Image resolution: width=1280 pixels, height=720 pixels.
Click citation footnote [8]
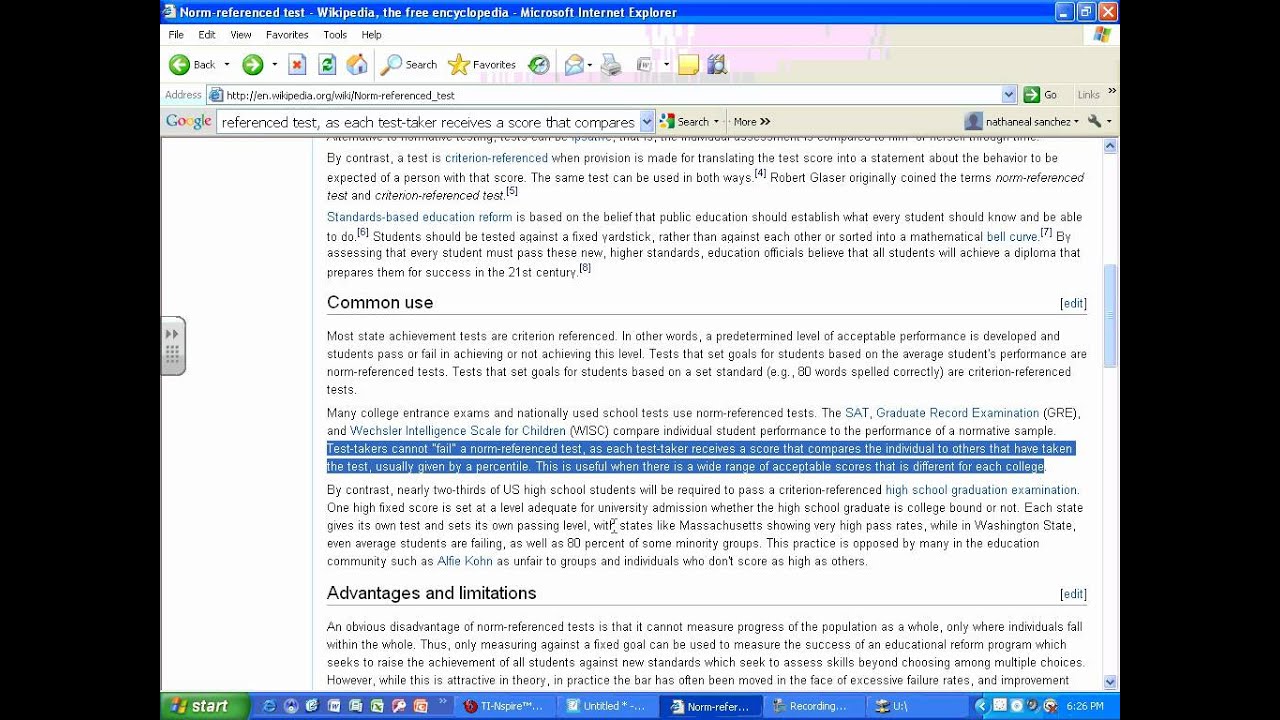pos(585,267)
